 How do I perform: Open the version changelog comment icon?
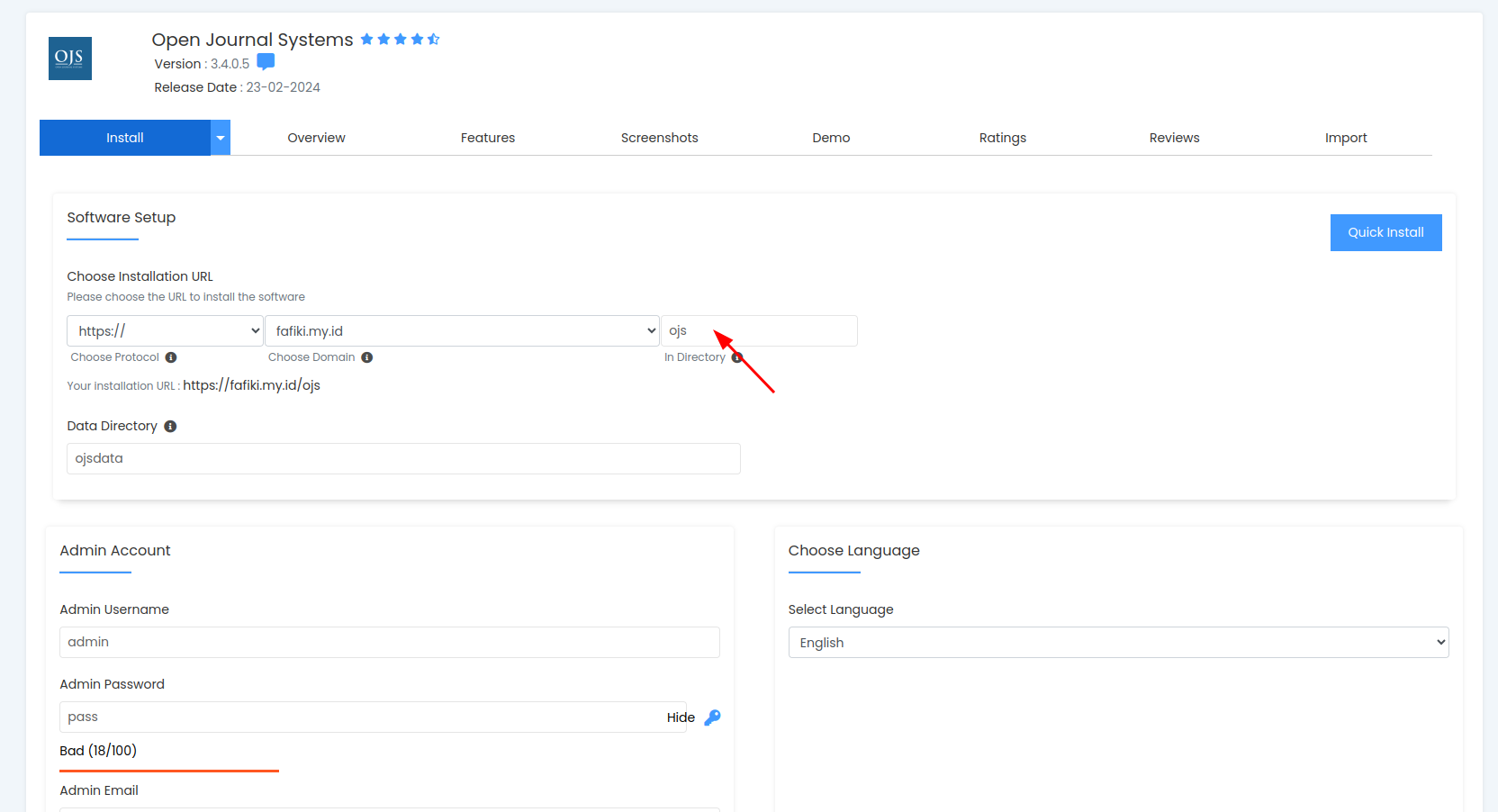[266, 62]
